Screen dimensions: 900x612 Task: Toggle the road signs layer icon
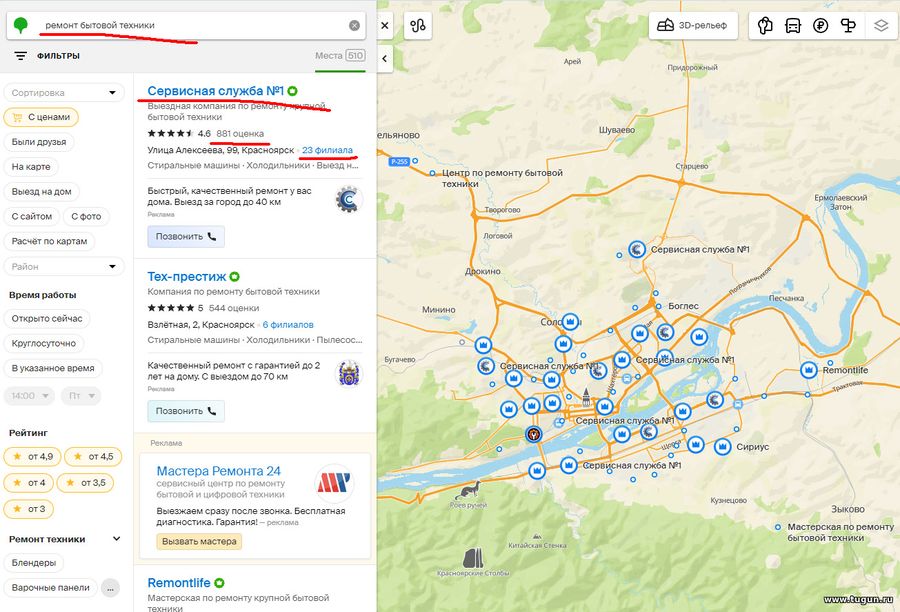point(848,25)
